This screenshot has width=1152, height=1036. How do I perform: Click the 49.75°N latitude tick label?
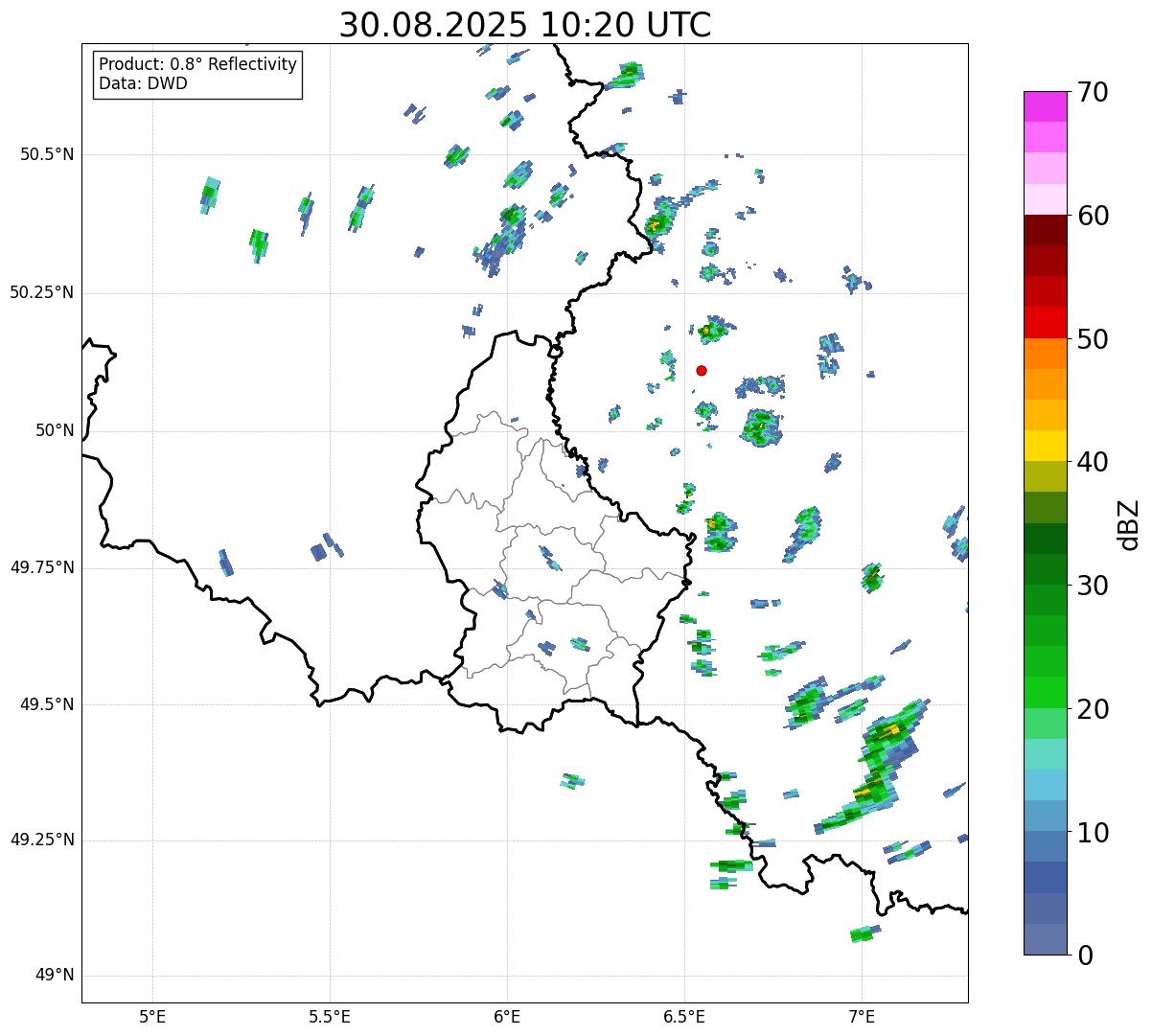pos(42,567)
